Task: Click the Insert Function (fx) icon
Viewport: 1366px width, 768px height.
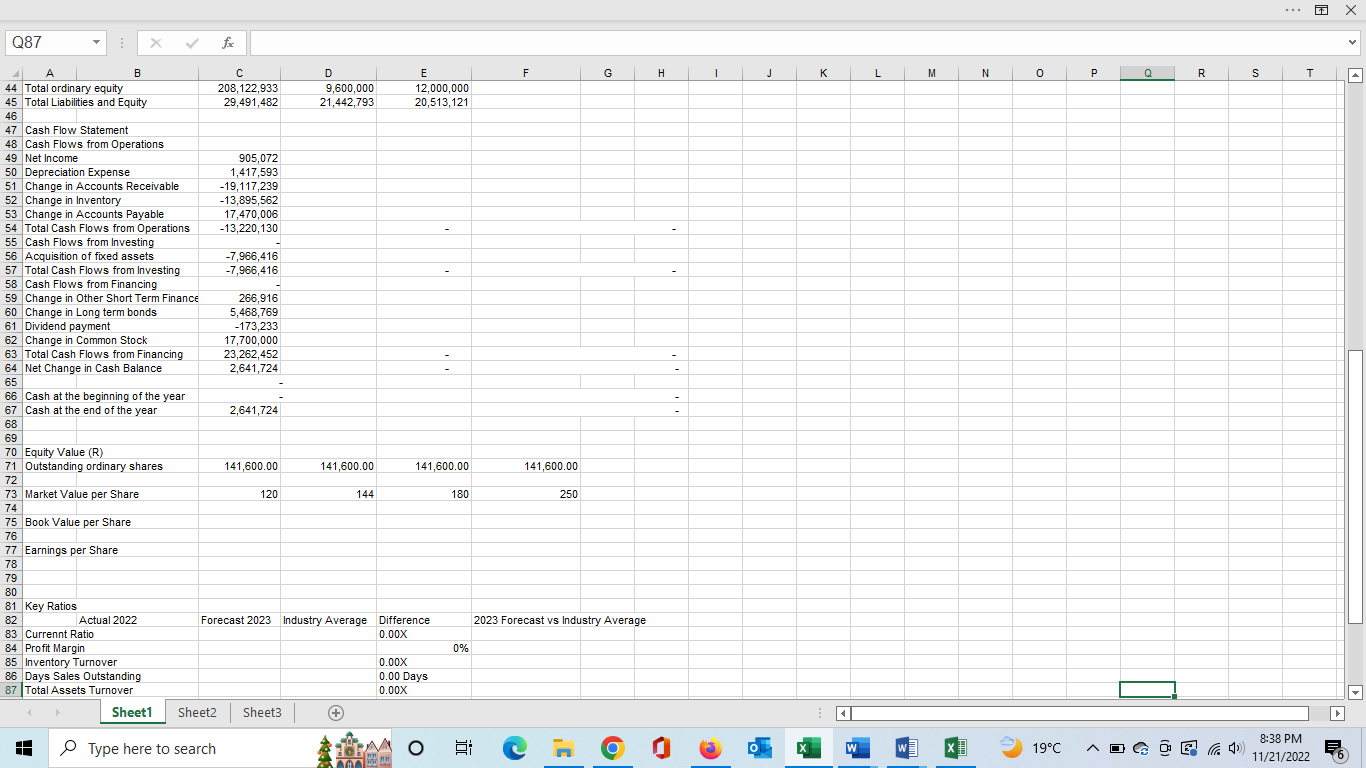Action: click(x=227, y=43)
